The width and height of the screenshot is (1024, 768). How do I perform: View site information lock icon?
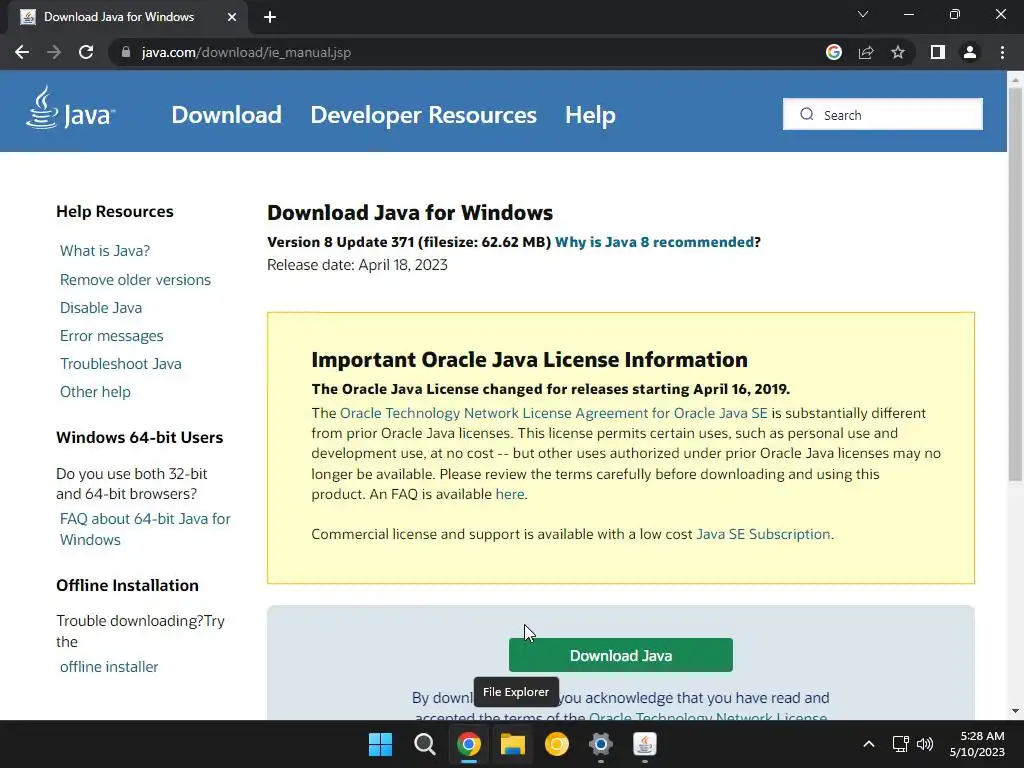click(x=126, y=52)
